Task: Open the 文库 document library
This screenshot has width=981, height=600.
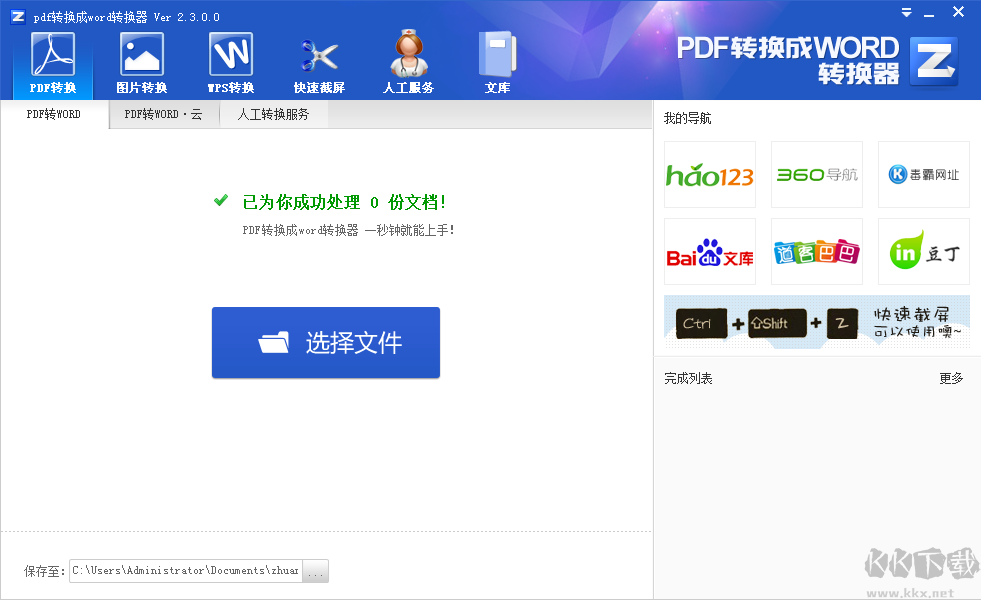Action: pyautogui.click(x=497, y=60)
